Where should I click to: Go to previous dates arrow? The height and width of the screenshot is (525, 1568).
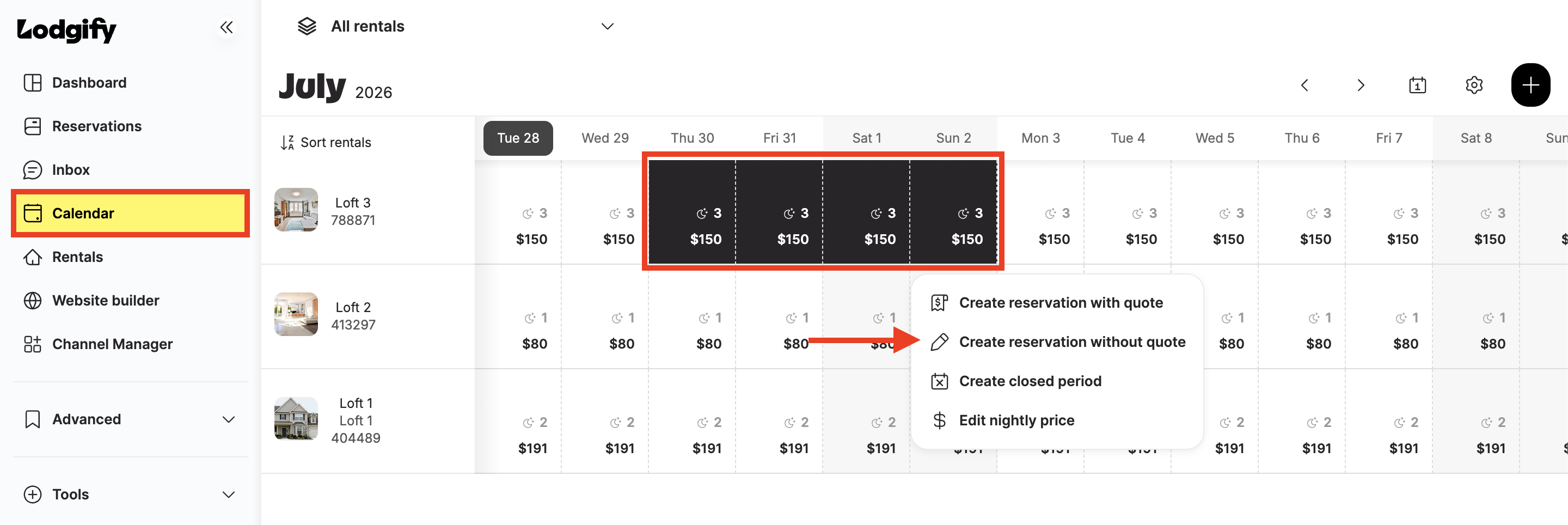(1304, 84)
